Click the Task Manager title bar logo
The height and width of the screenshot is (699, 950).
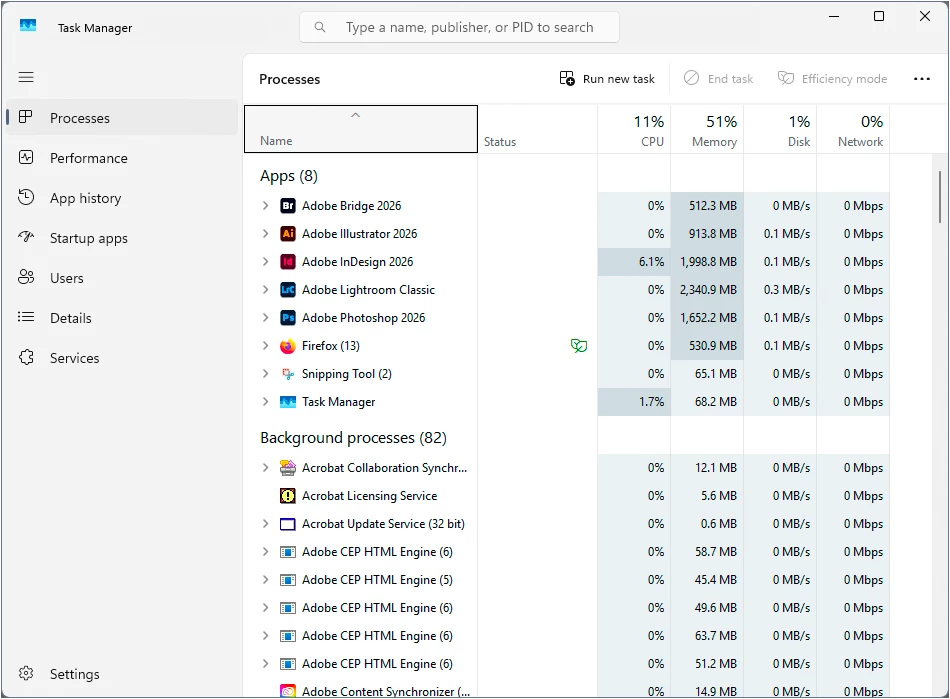(x=28, y=26)
